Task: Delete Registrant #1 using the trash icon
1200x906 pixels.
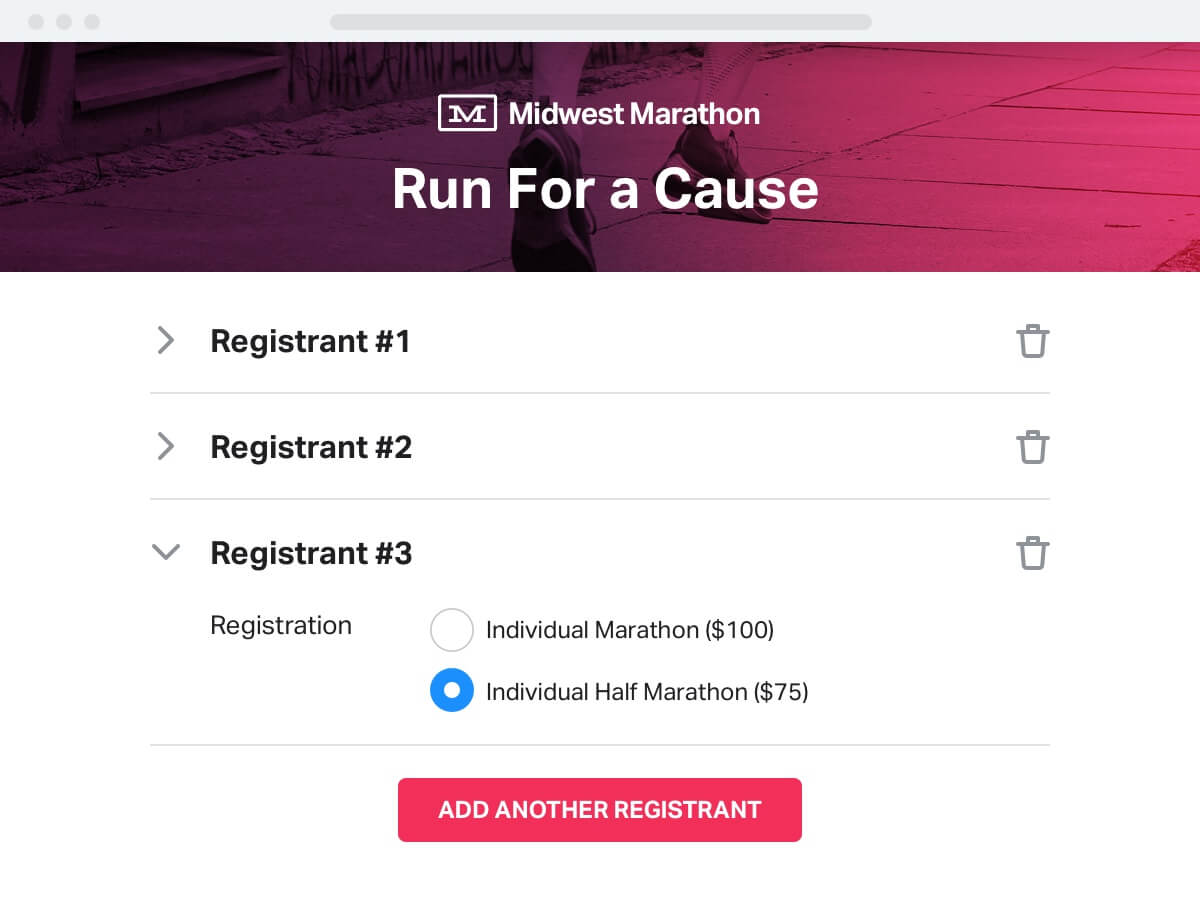Action: pyautogui.click(x=1034, y=341)
